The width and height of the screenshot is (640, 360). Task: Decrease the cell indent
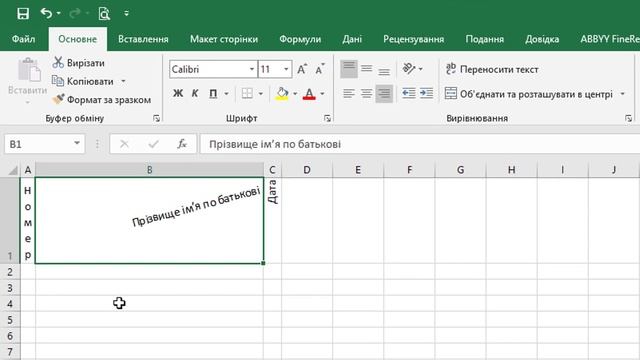tap(409, 93)
